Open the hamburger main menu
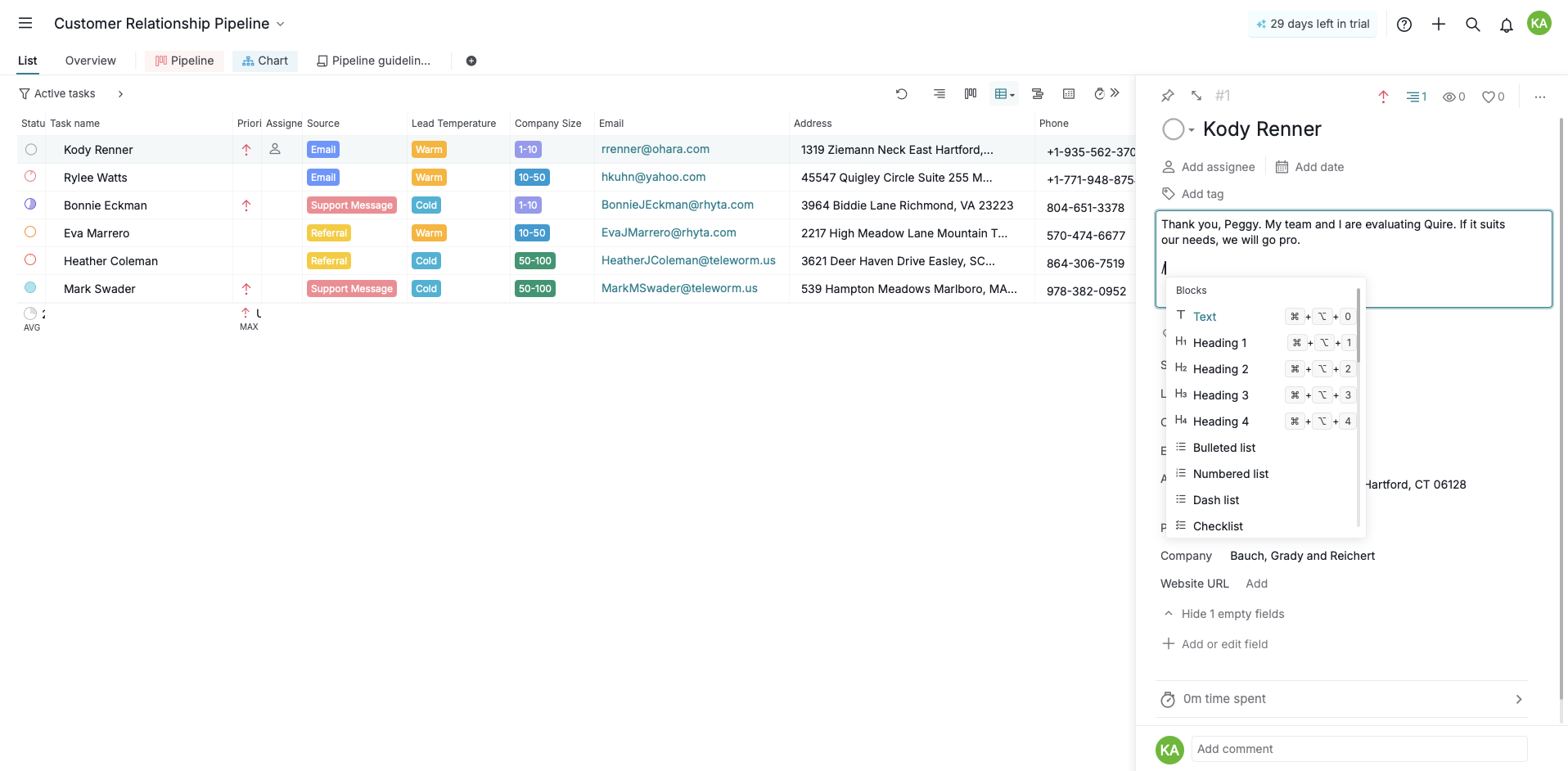The height and width of the screenshot is (771, 1568). pyautogui.click(x=25, y=23)
